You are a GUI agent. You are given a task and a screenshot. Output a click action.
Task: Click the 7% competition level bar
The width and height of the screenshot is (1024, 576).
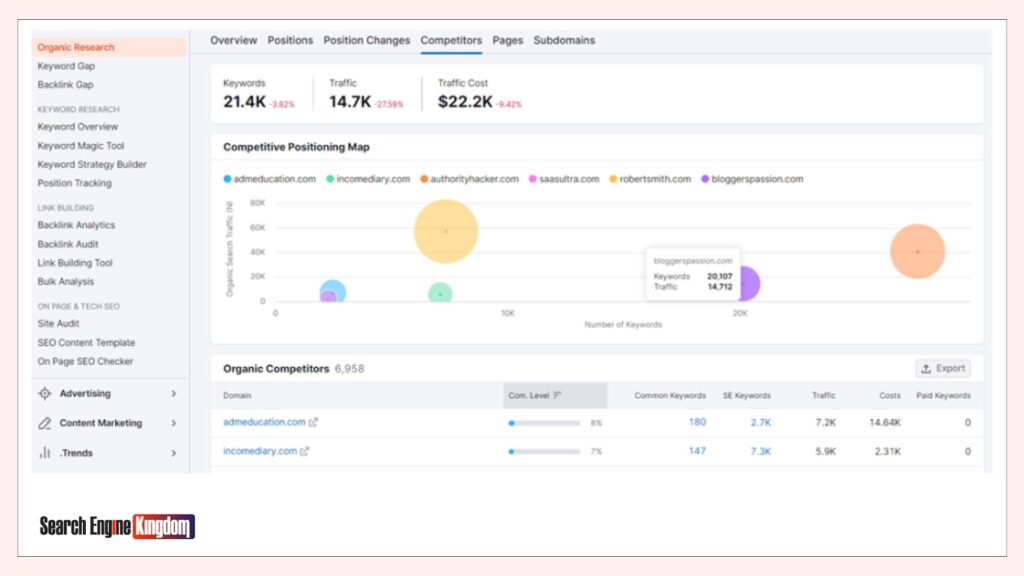coord(544,452)
